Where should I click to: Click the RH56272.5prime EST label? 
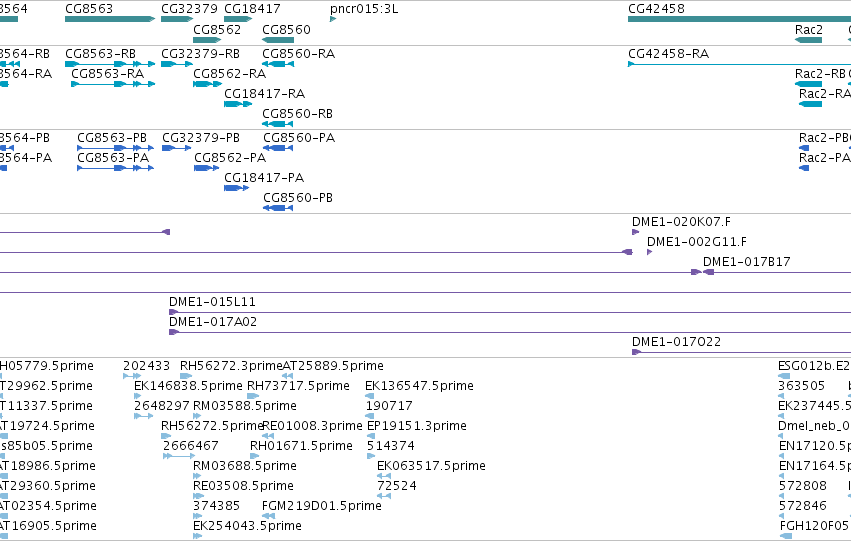(x=212, y=427)
